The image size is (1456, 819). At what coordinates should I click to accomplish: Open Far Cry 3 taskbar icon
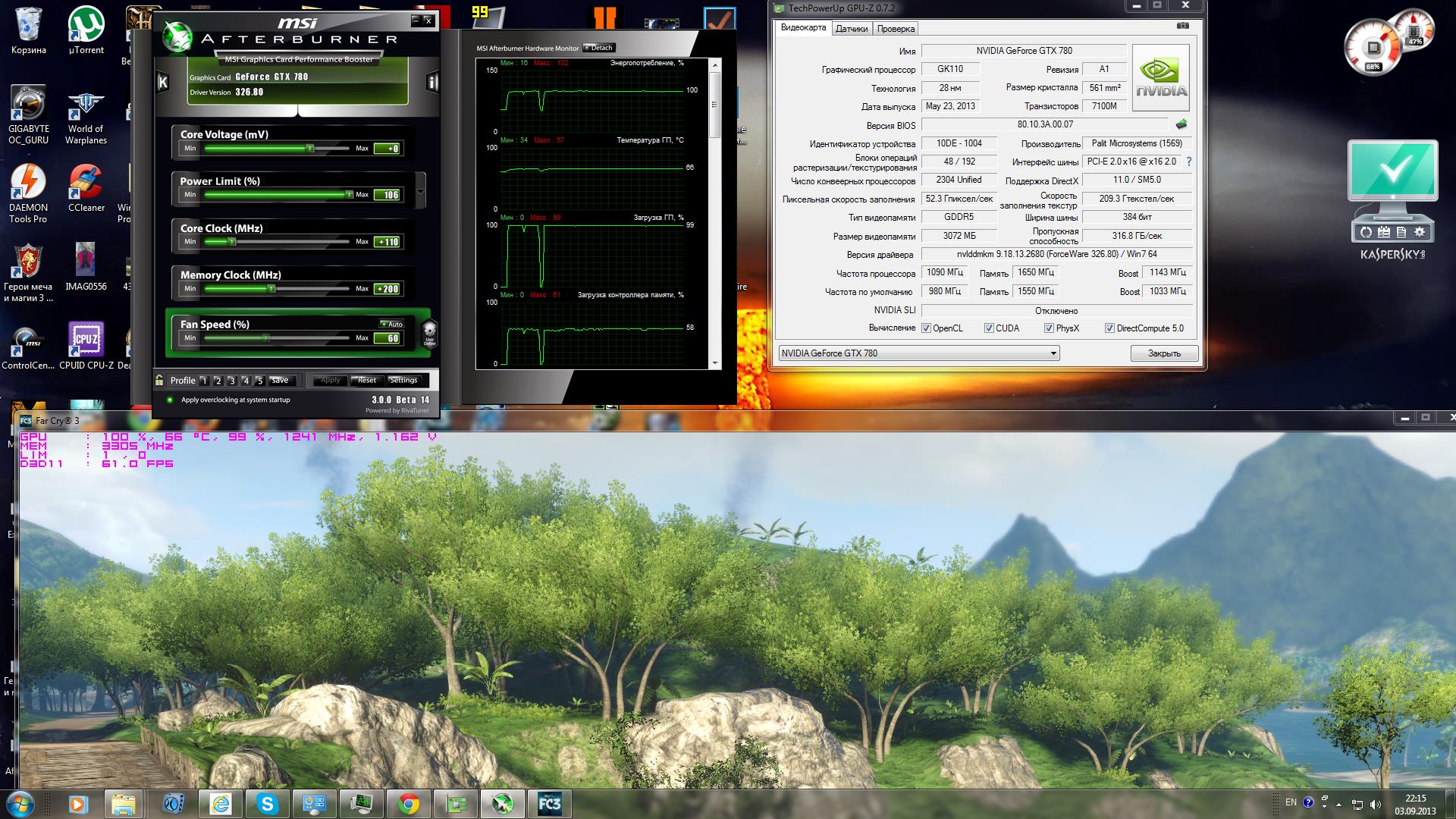point(549,804)
